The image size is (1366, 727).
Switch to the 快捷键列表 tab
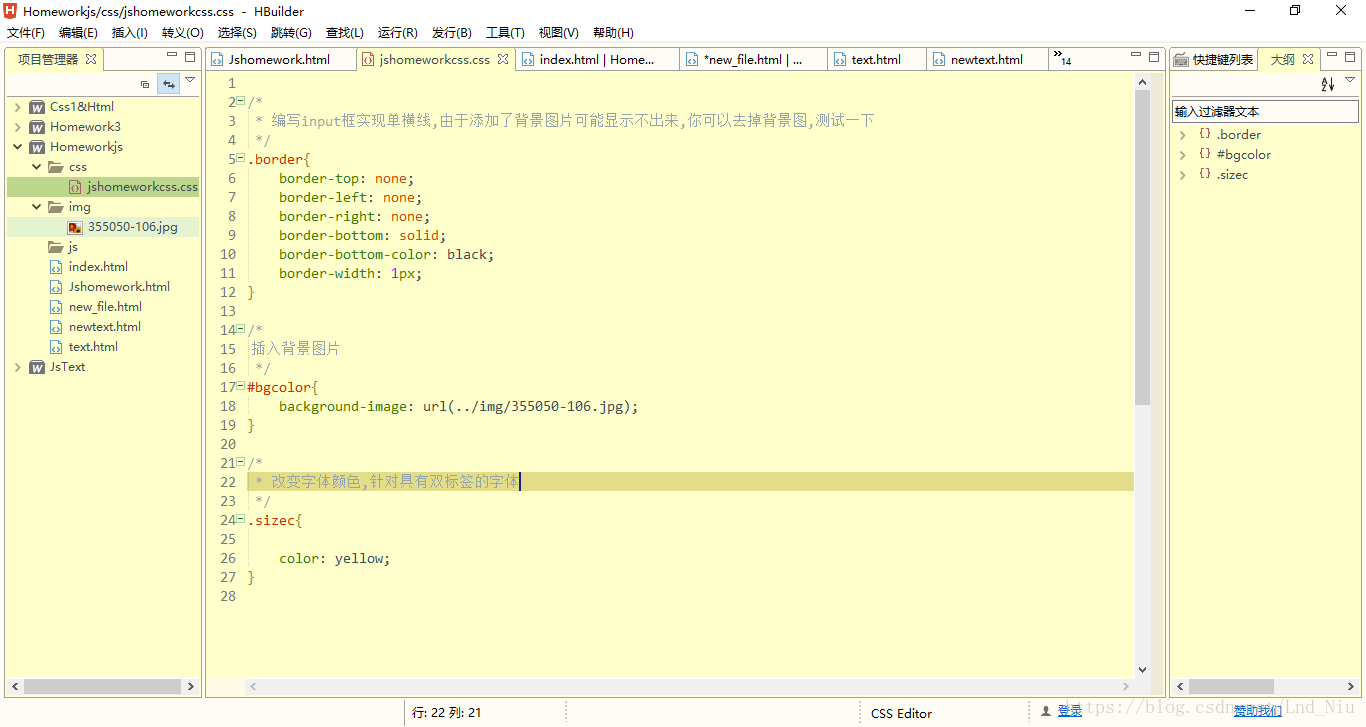1214,59
